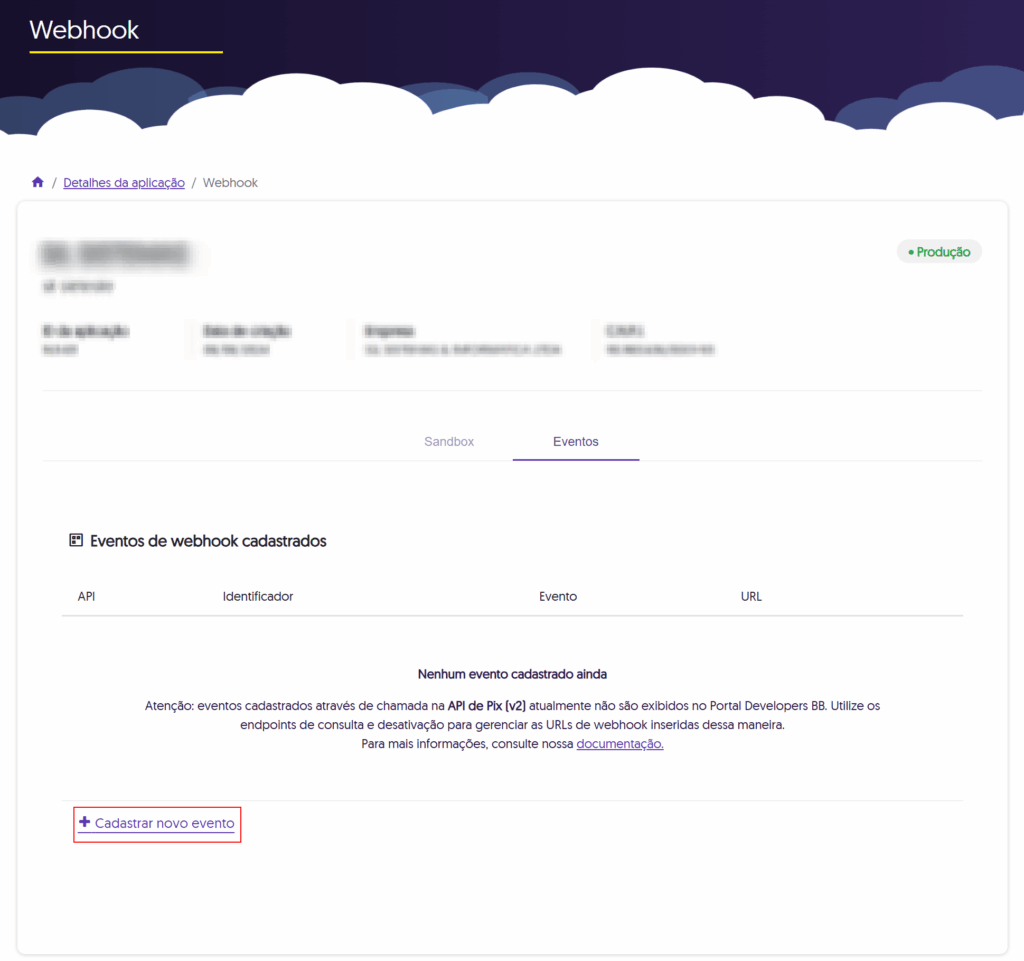The height and width of the screenshot is (961, 1024).
Task: Click the Eventos de webhook cadastrados heading
Action: (208, 541)
